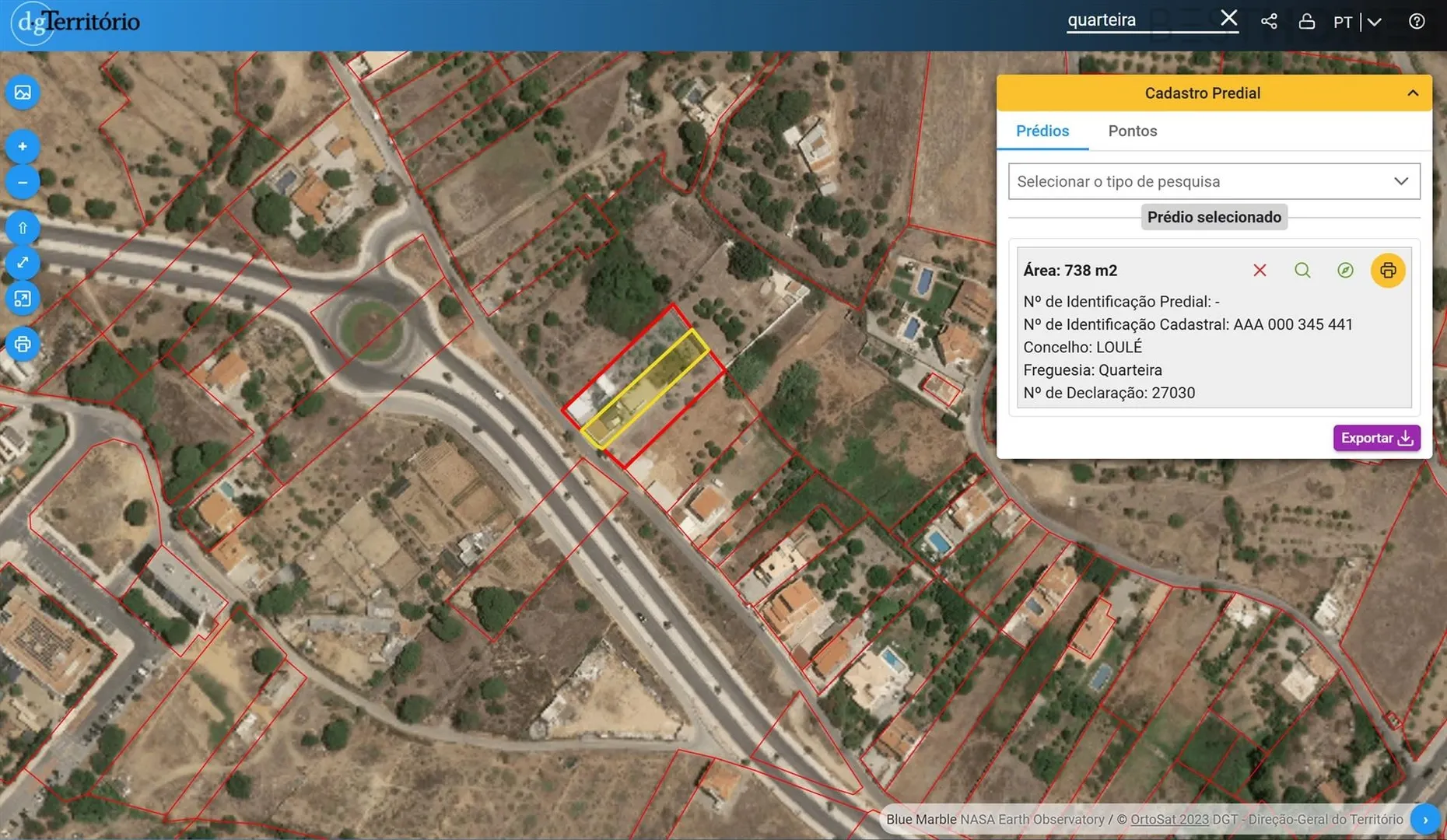Open the login padlock icon

pyautogui.click(x=1307, y=21)
